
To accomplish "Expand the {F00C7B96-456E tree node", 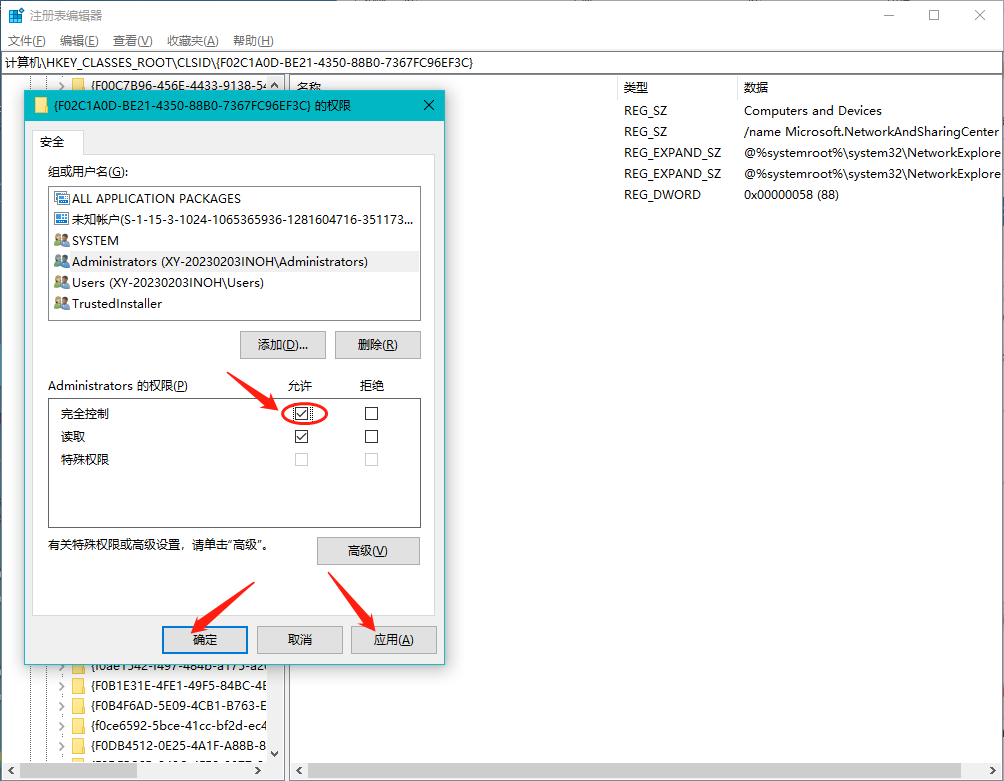I will 61,85.
